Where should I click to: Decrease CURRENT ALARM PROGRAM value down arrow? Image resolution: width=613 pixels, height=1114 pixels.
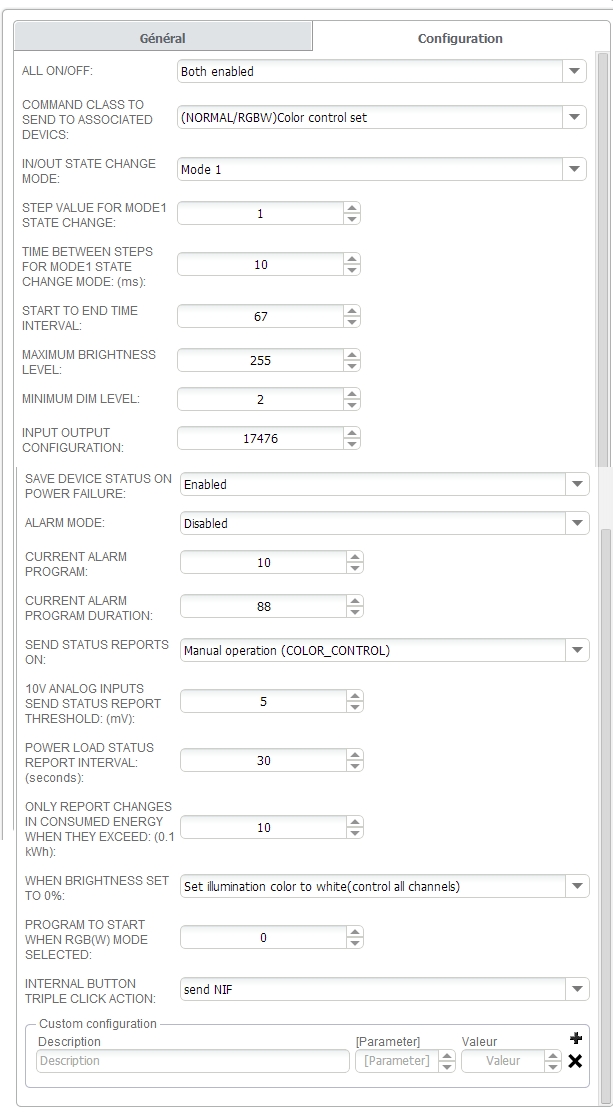[355, 568]
